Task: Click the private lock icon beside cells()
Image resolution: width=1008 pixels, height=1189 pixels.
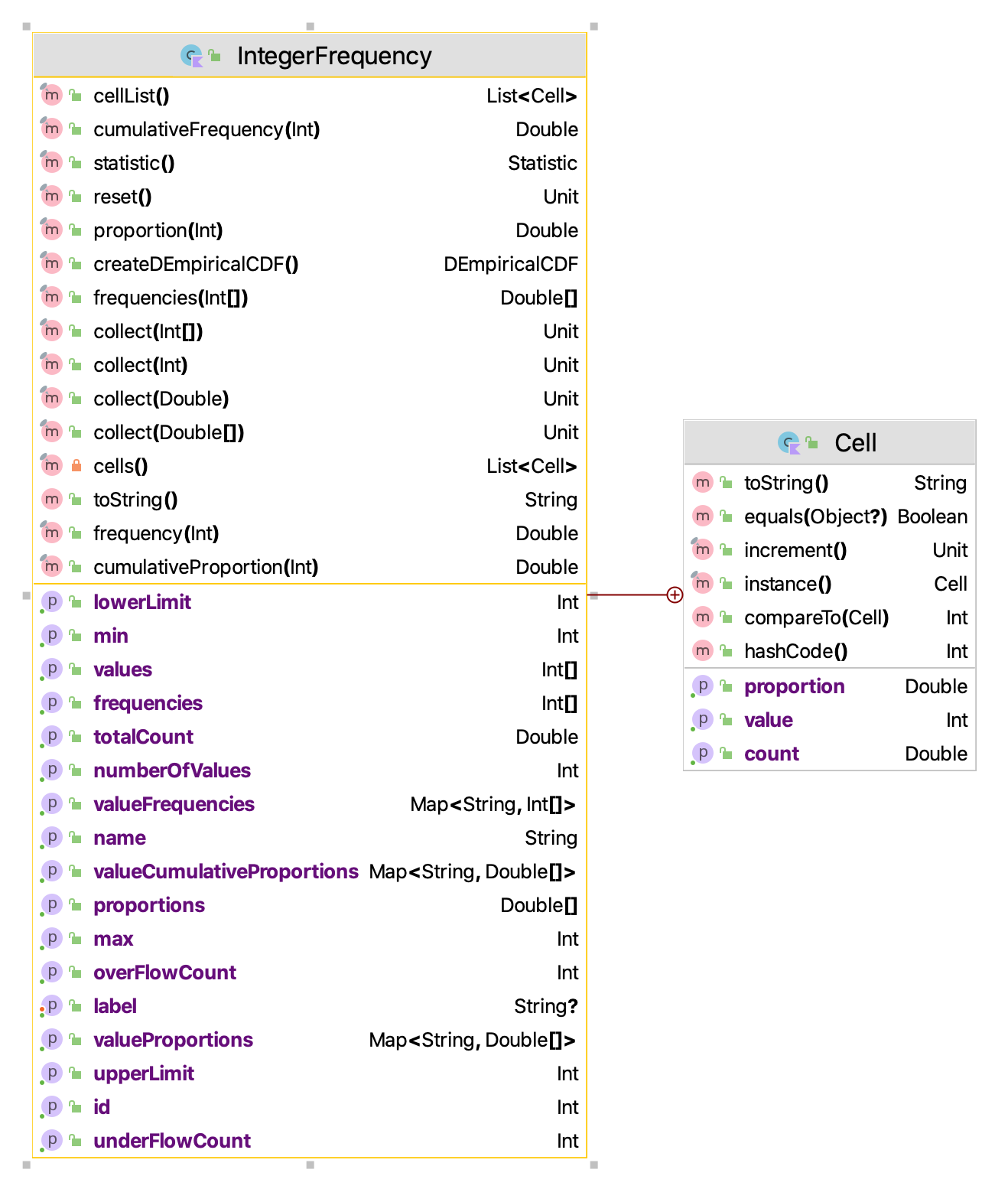Action: point(76,466)
